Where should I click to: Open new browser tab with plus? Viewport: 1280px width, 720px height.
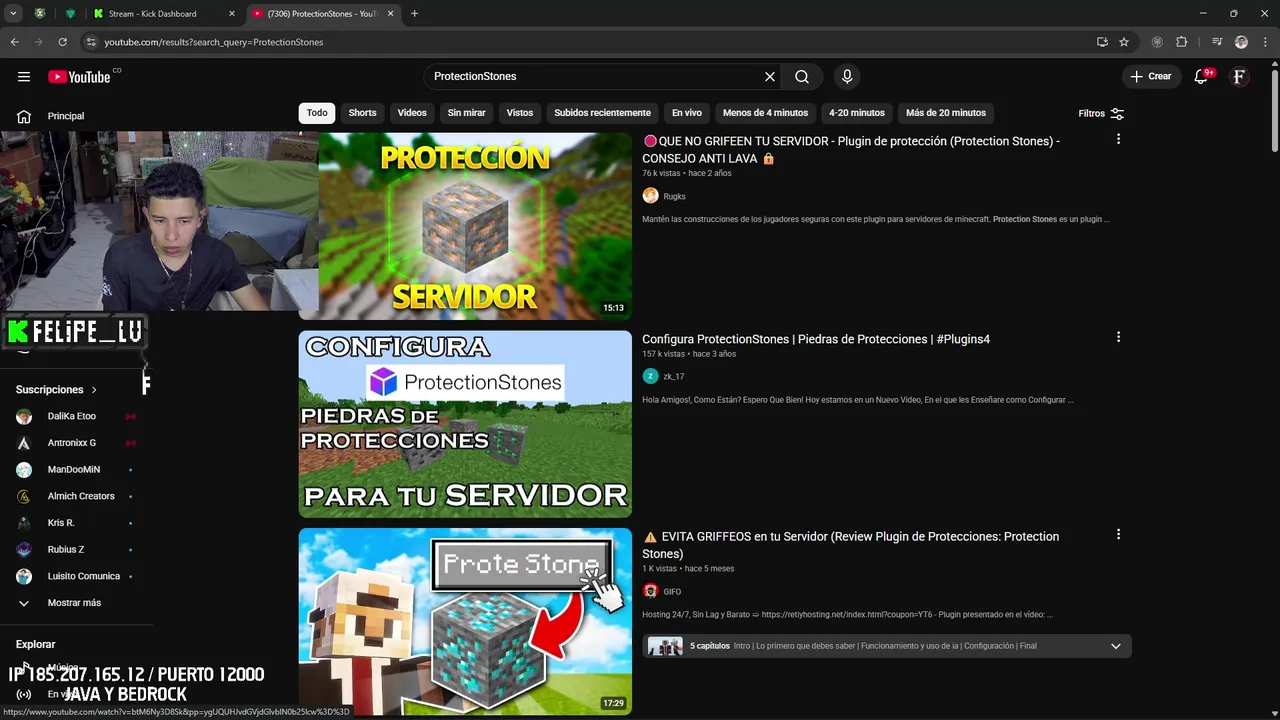coord(414,13)
